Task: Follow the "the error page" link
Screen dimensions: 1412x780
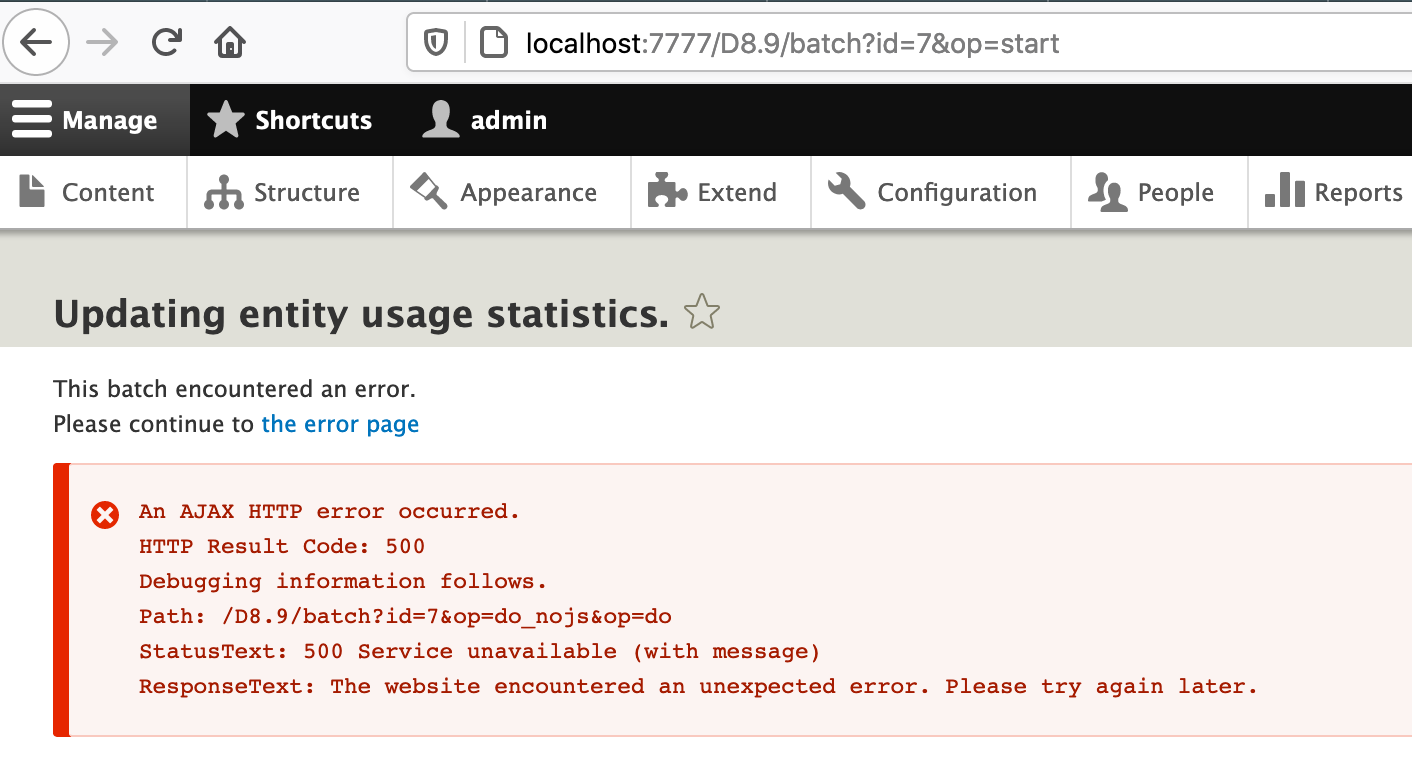Action: click(340, 424)
